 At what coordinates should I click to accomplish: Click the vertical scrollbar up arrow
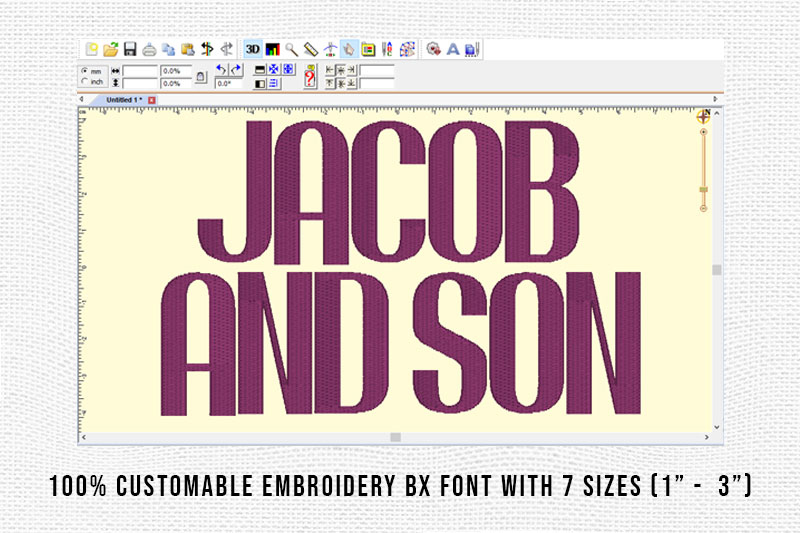pyautogui.click(x=717, y=113)
